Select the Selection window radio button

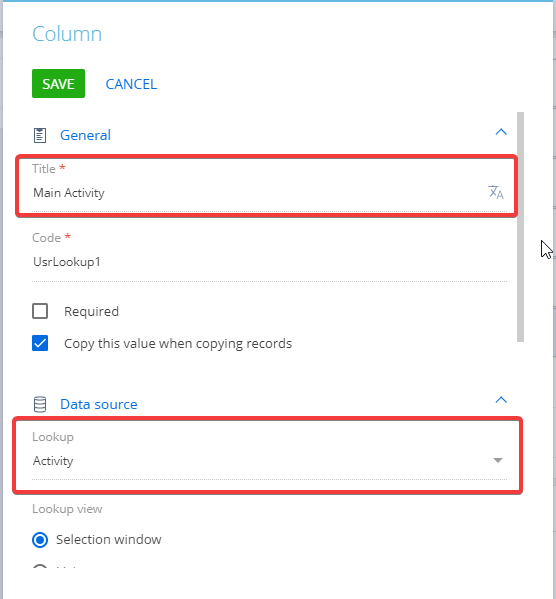(40, 540)
